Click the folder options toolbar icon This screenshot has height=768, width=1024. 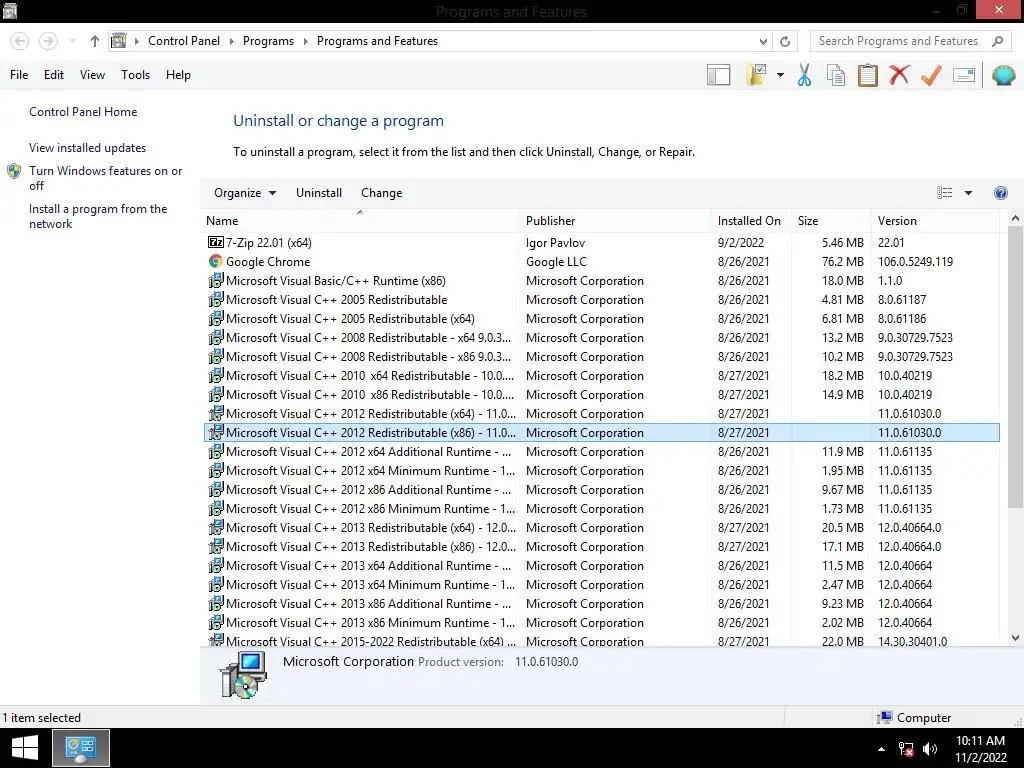pyautogui.click(x=756, y=75)
